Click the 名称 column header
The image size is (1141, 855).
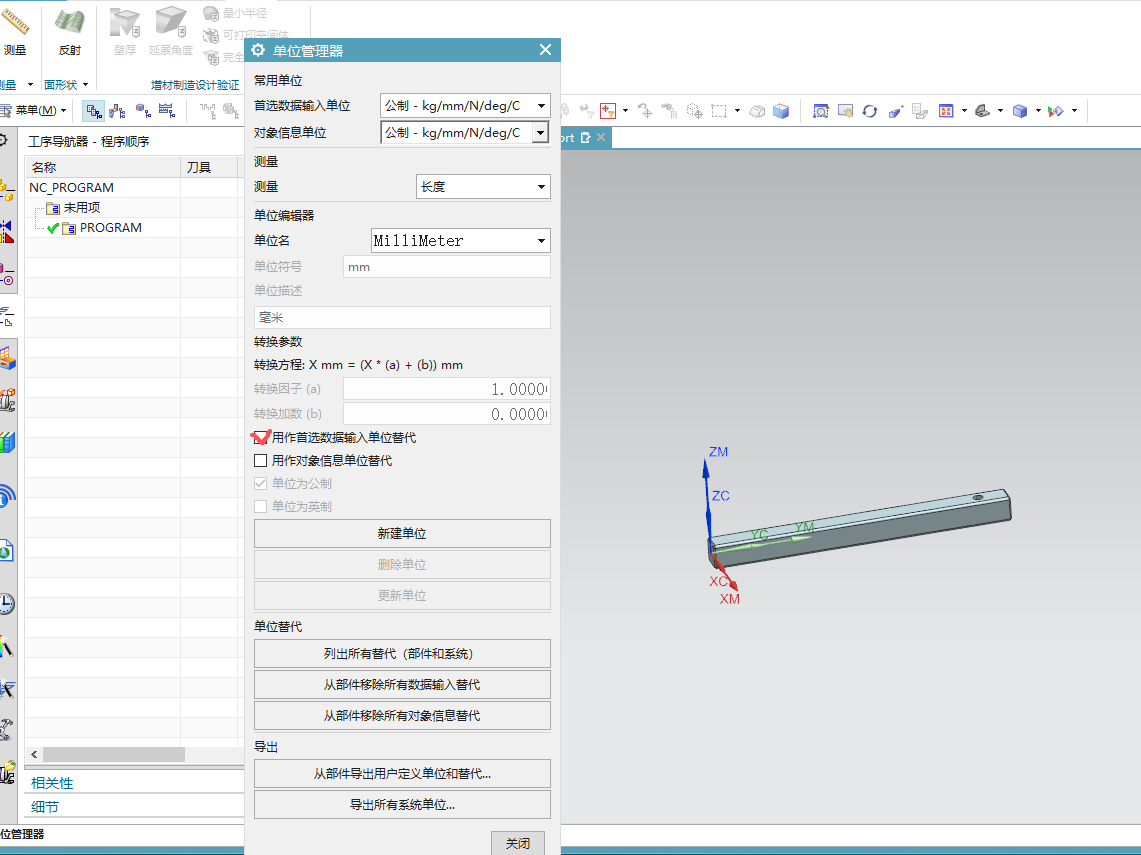click(x=103, y=167)
